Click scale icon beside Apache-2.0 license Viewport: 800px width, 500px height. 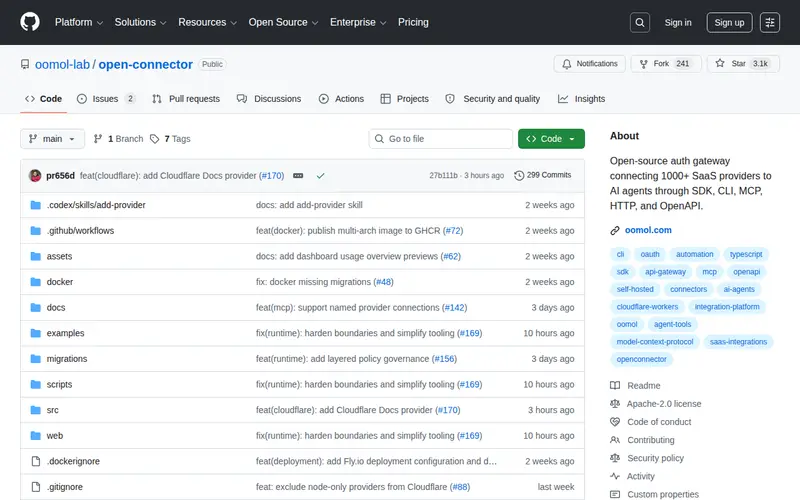[x=615, y=404]
